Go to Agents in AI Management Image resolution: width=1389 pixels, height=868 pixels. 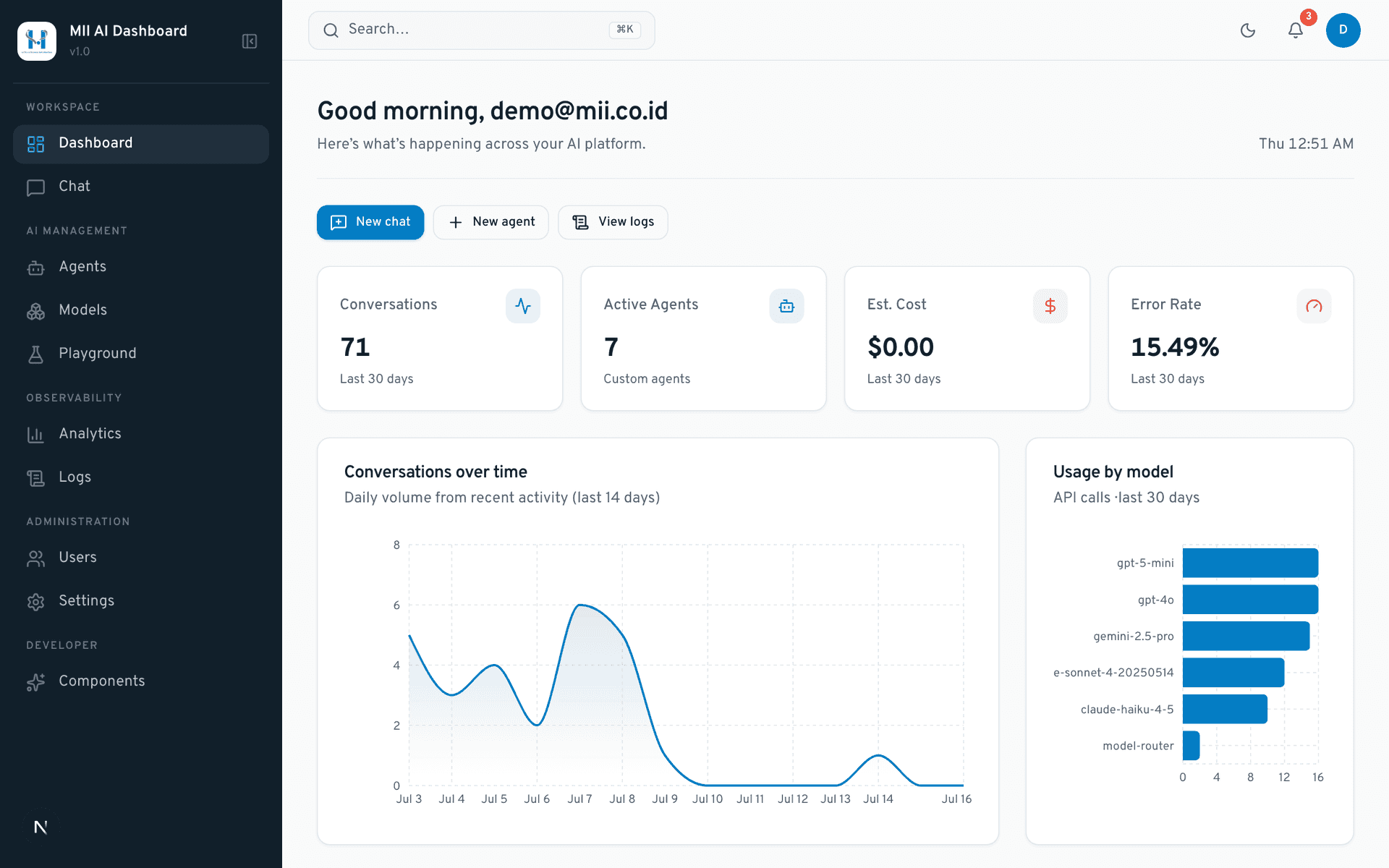pos(141,267)
